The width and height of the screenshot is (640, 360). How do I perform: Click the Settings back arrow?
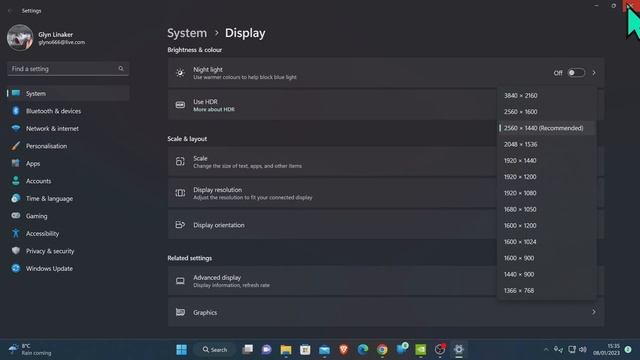[10, 11]
